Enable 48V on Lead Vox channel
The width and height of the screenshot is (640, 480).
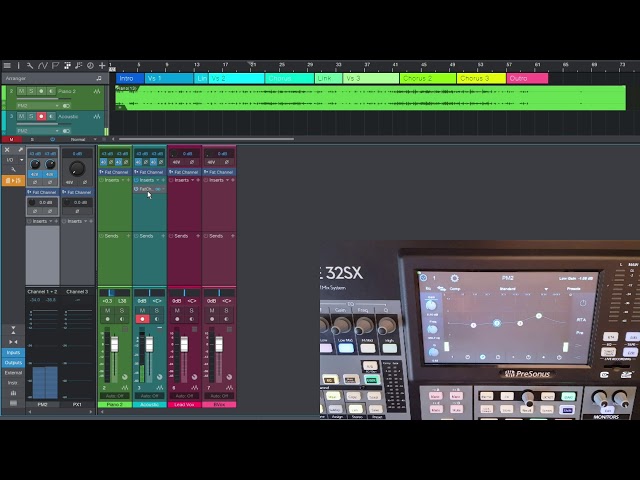coord(176,162)
